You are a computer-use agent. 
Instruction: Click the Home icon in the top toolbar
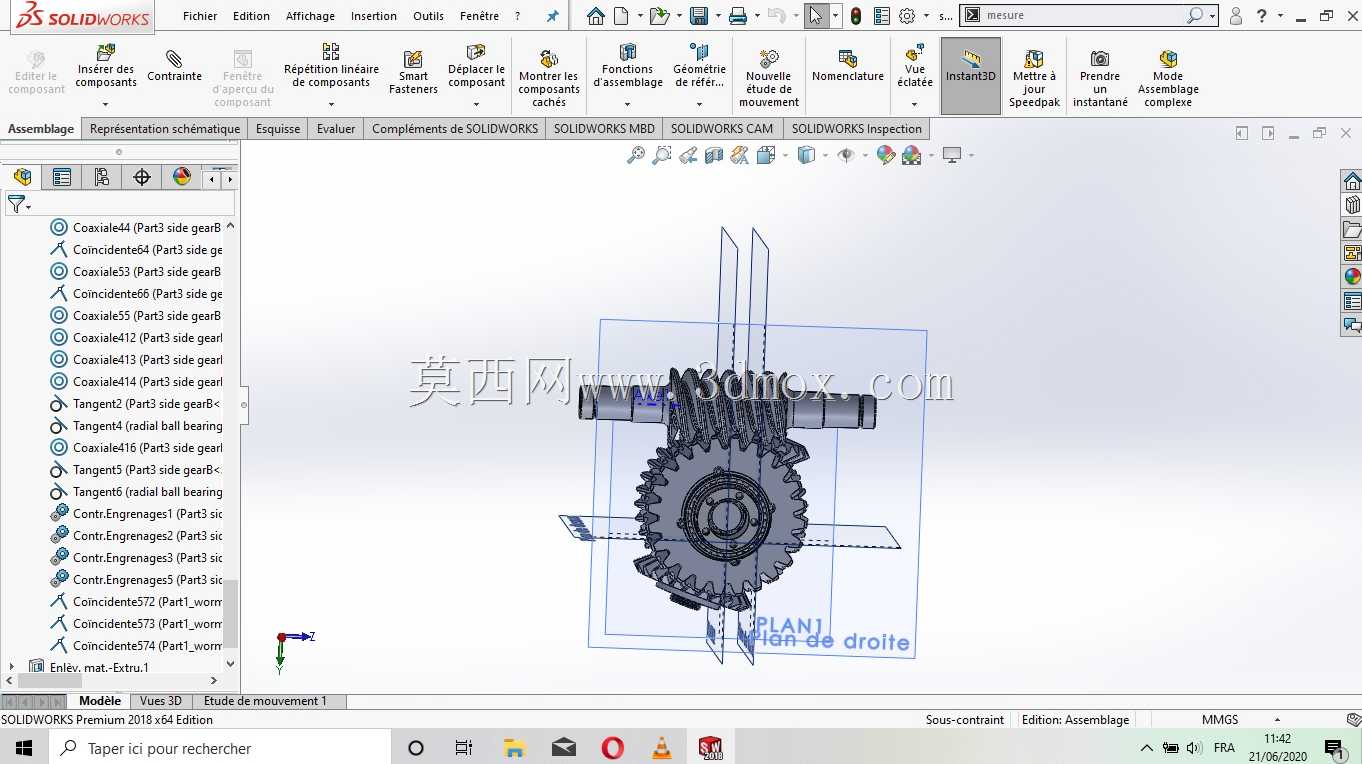[595, 16]
